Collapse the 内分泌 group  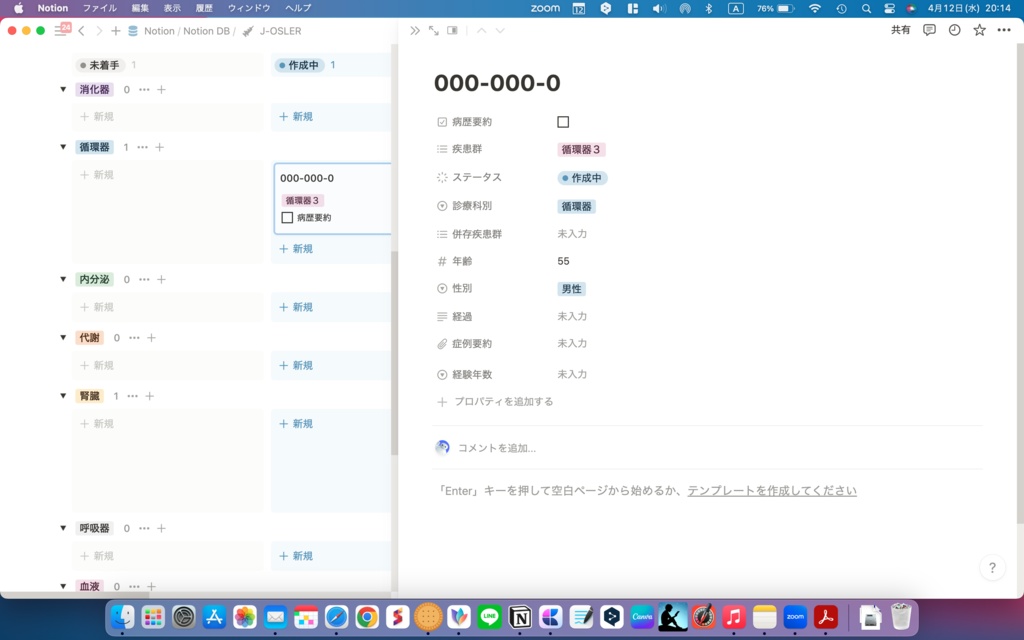[63, 280]
